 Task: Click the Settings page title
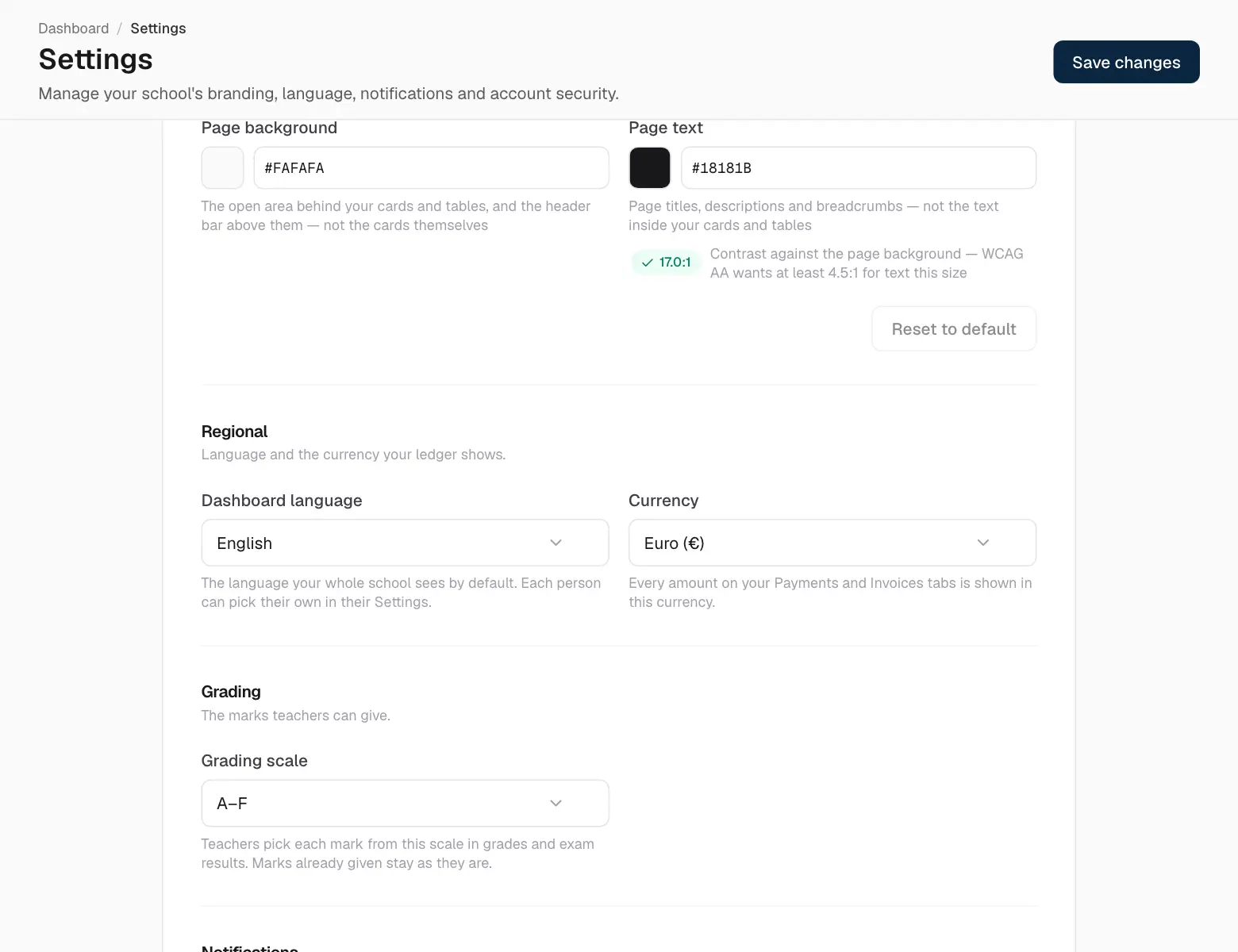95,59
